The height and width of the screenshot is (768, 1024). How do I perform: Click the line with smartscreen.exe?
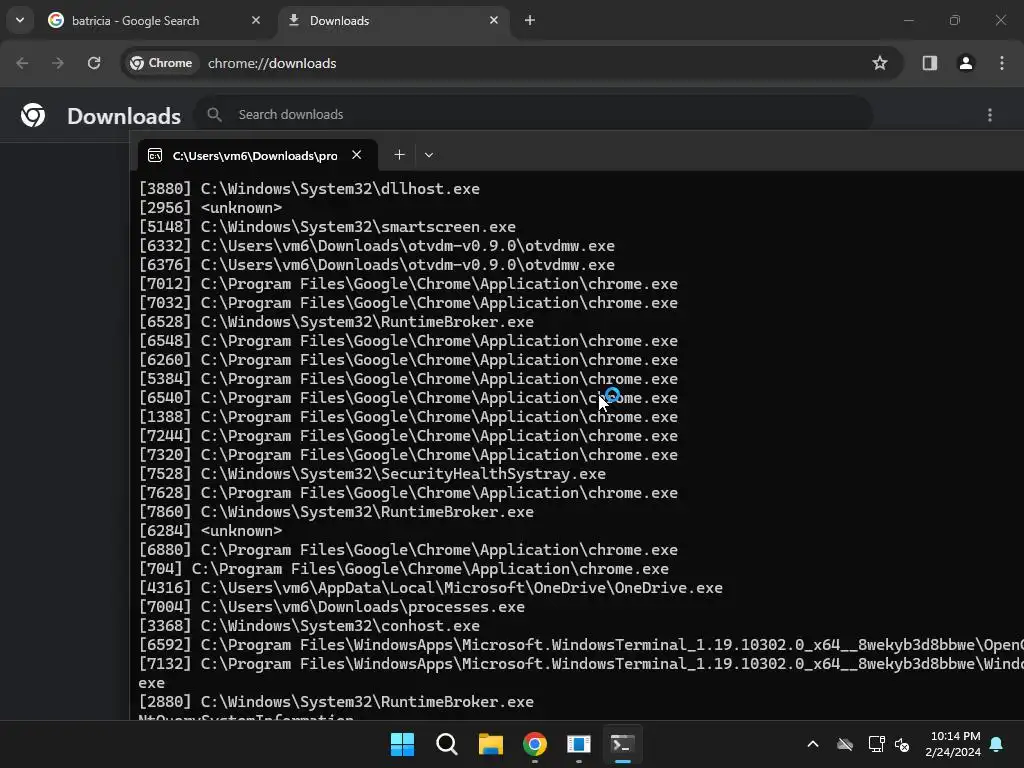point(327,227)
